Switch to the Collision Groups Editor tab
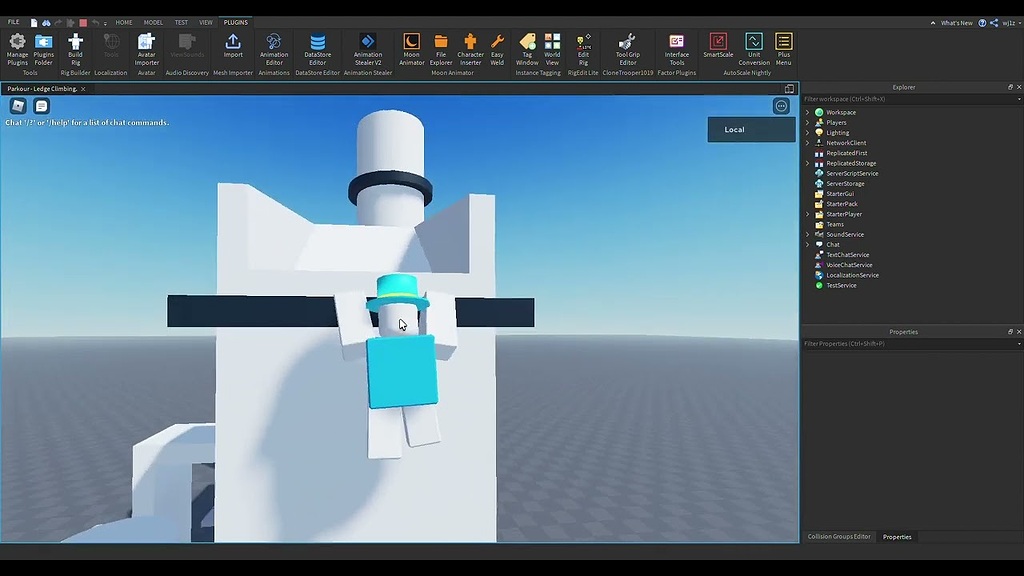This screenshot has width=1024, height=576. [x=838, y=536]
